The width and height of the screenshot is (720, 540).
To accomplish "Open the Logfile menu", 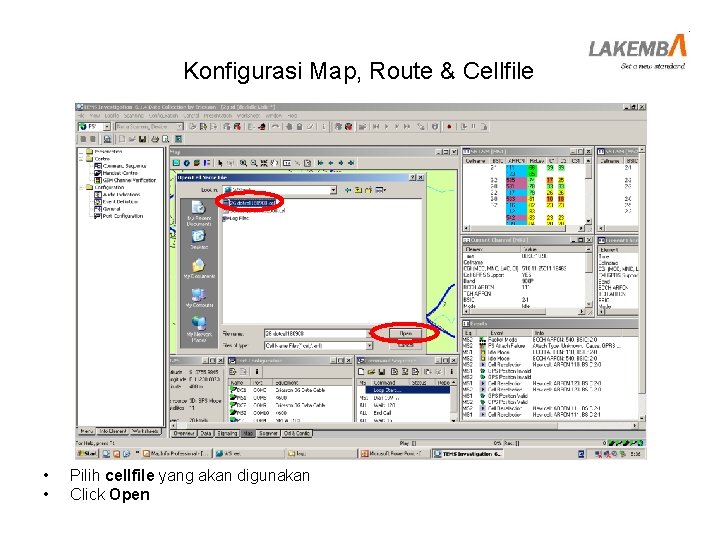I will pyautogui.click(x=112, y=116).
